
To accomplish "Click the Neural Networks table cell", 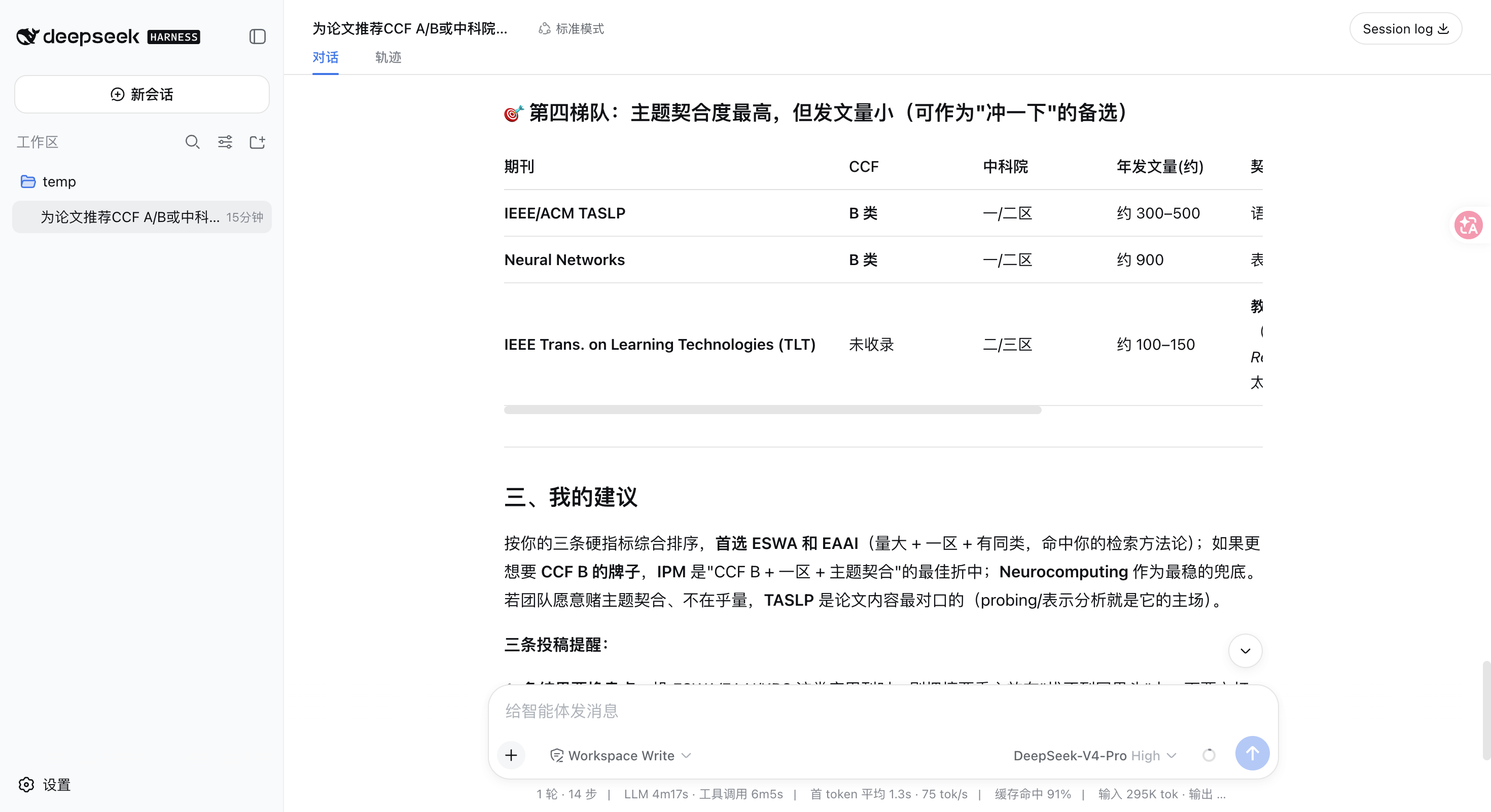I will [564, 260].
